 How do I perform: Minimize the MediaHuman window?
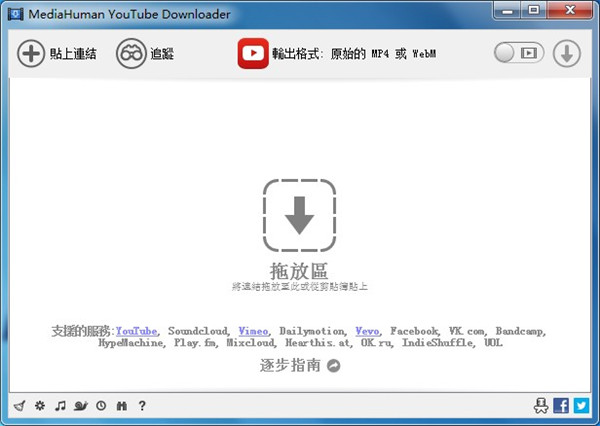click(x=507, y=10)
